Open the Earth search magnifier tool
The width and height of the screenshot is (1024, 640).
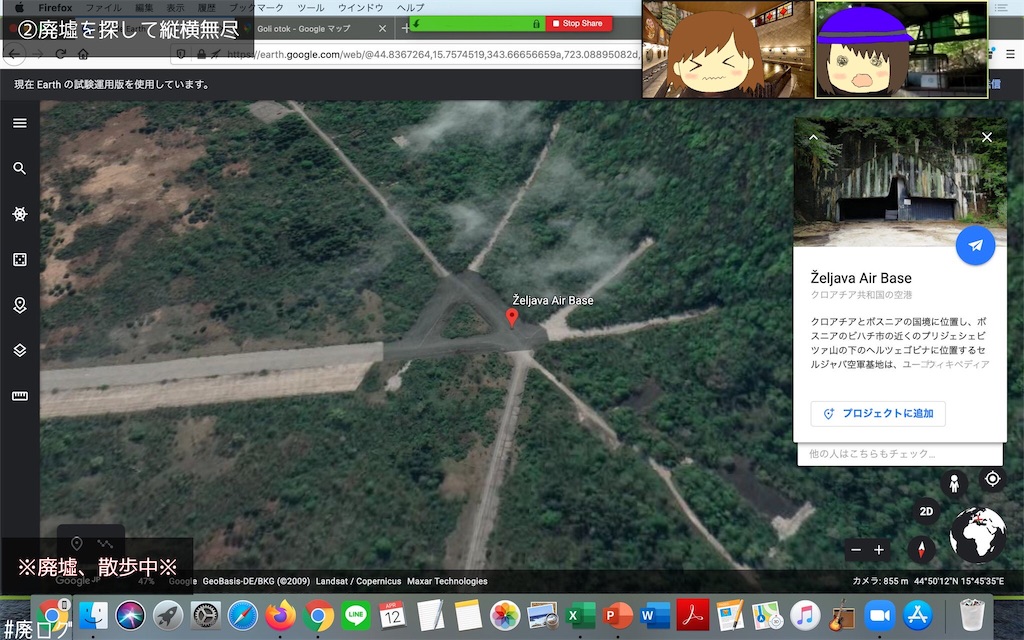pos(20,168)
